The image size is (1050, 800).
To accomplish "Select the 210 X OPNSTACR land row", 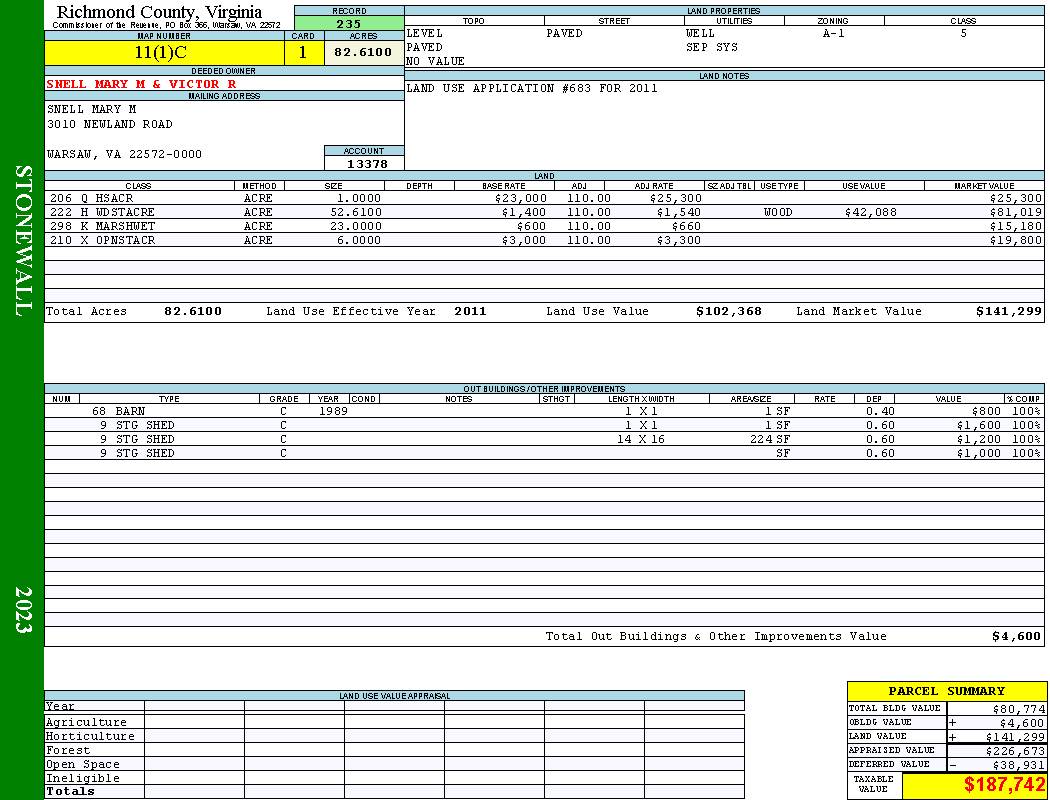I will click(x=544, y=240).
